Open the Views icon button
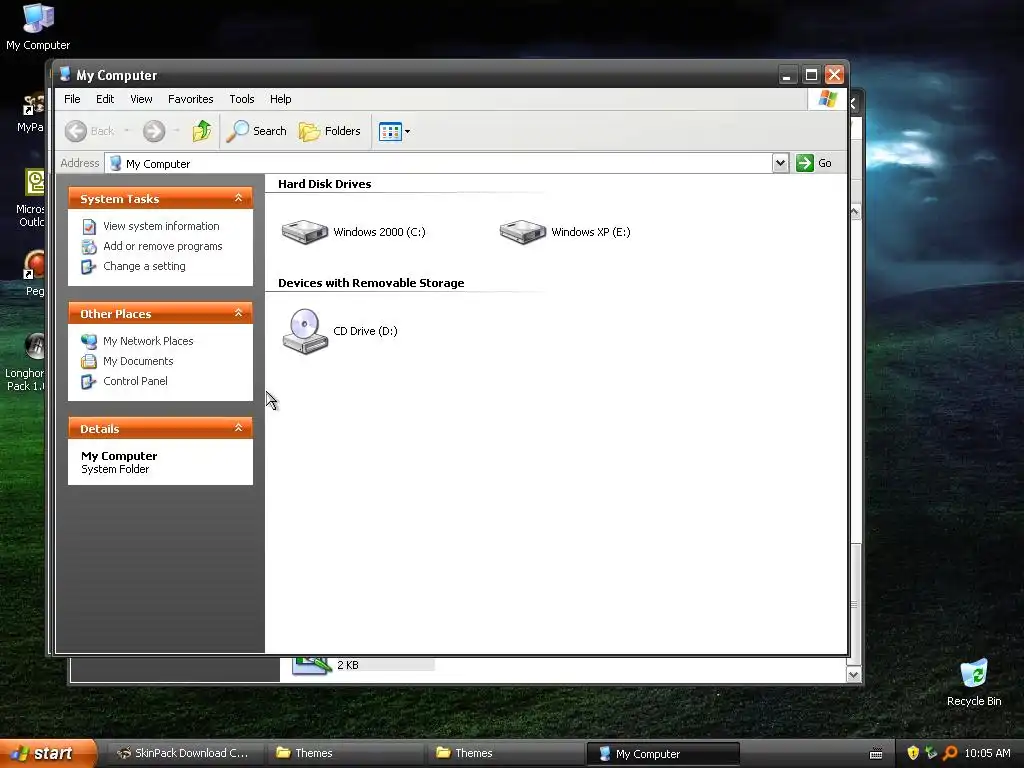Screen dimensions: 1024x768 390,131
